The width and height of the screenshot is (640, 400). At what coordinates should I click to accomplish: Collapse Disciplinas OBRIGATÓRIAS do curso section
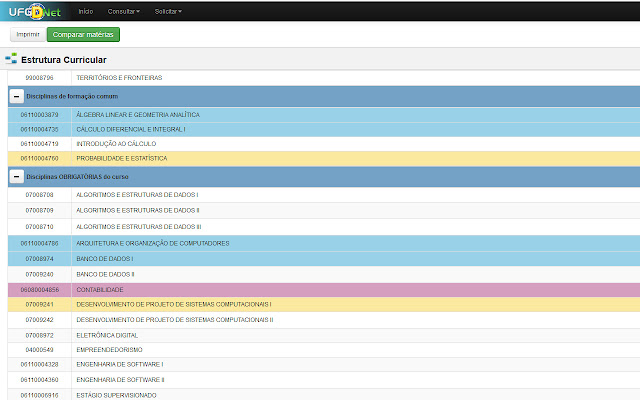click(16, 176)
